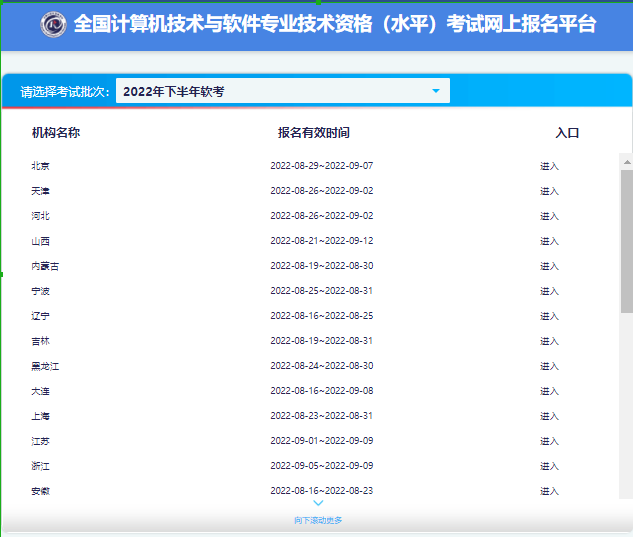Click the 江苏 institution name
Image resolution: width=633 pixels, height=537 pixels.
tap(40, 441)
